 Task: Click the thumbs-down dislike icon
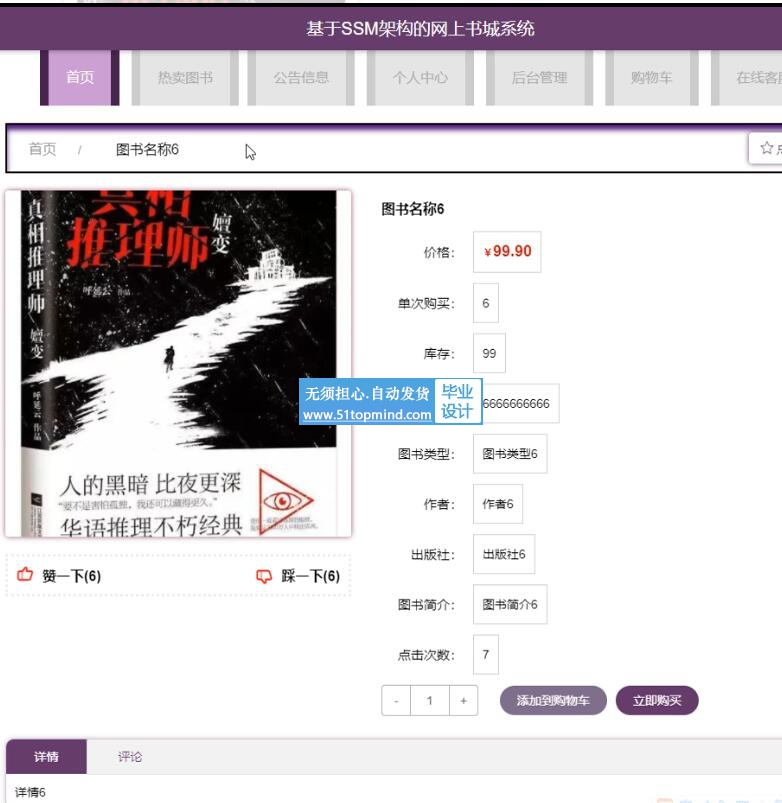[x=264, y=576]
